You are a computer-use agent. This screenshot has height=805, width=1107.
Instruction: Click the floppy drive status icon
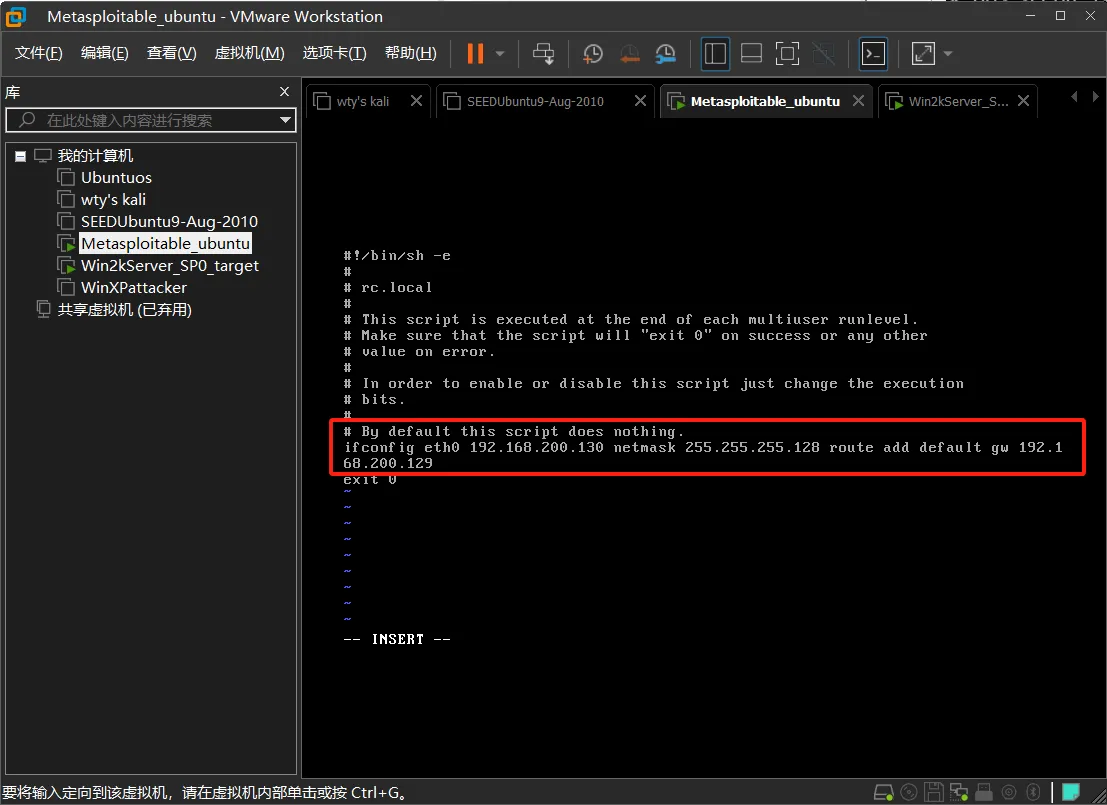coord(934,792)
